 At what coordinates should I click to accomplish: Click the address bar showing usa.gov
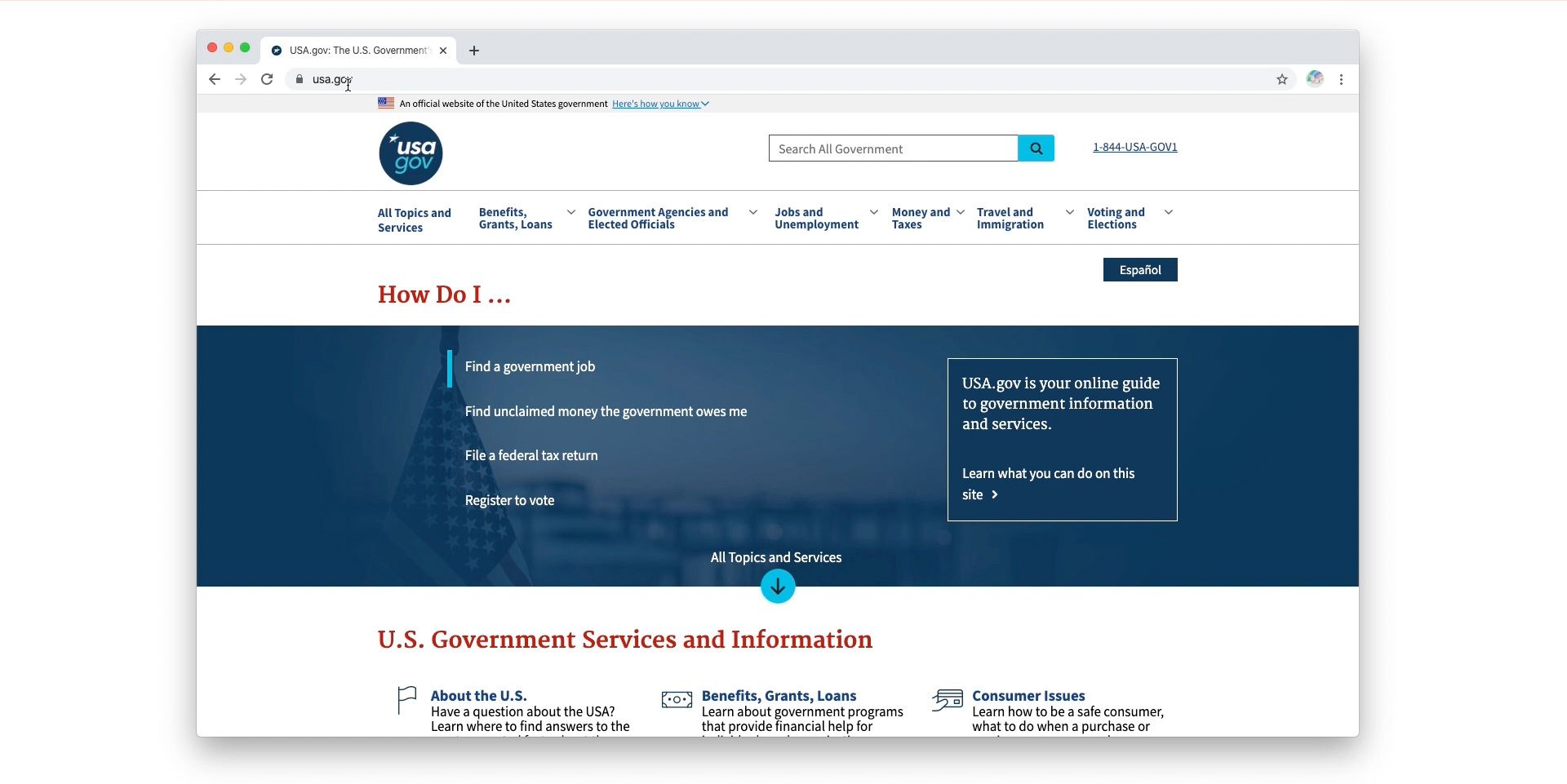(790, 79)
